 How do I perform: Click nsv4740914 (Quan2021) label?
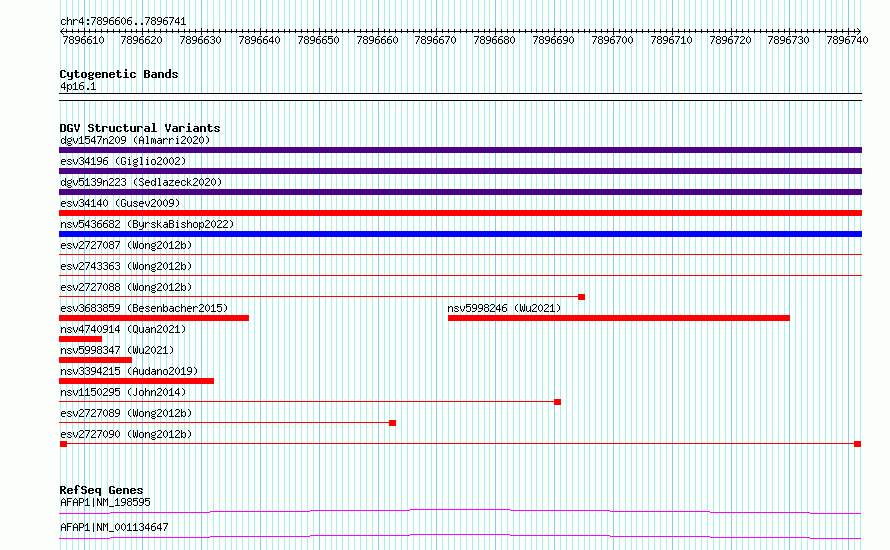(x=123, y=329)
